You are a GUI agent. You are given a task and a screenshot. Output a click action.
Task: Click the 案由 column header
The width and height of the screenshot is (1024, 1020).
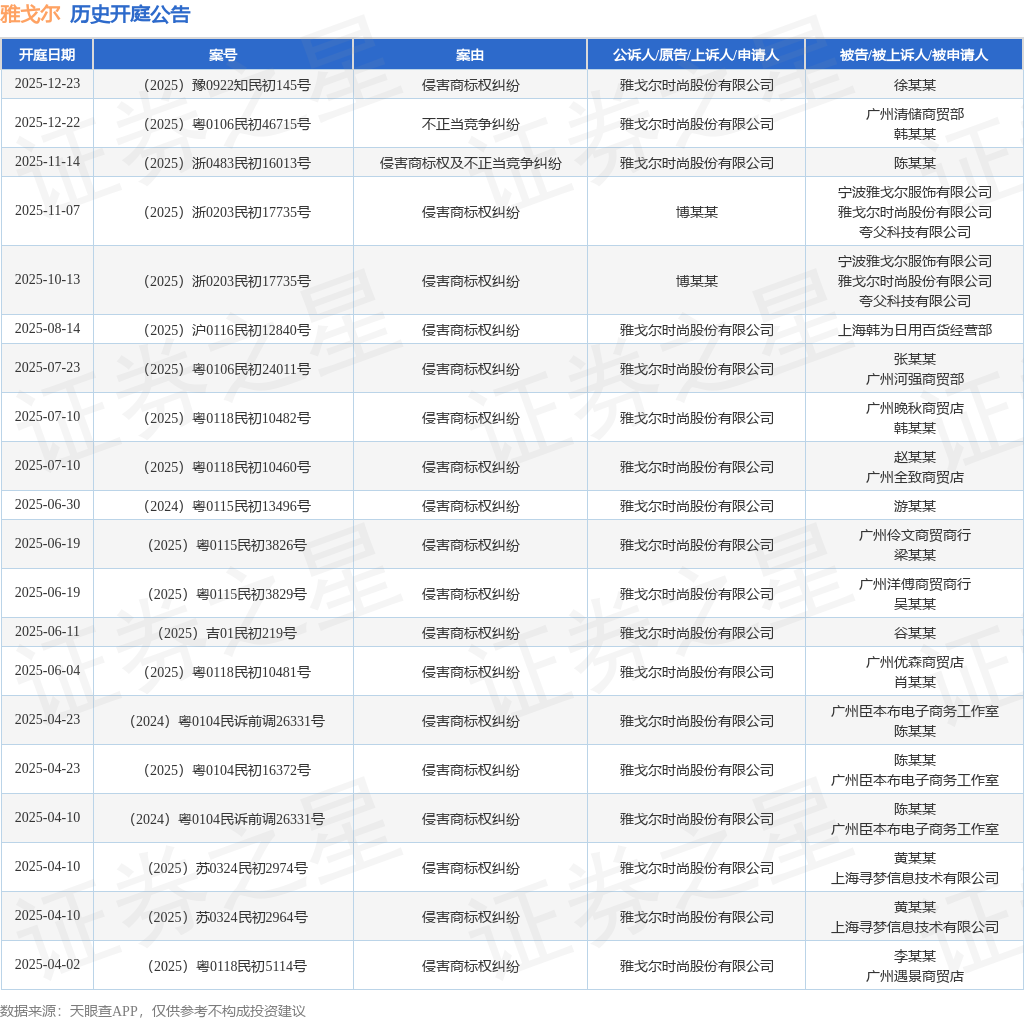[470, 55]
